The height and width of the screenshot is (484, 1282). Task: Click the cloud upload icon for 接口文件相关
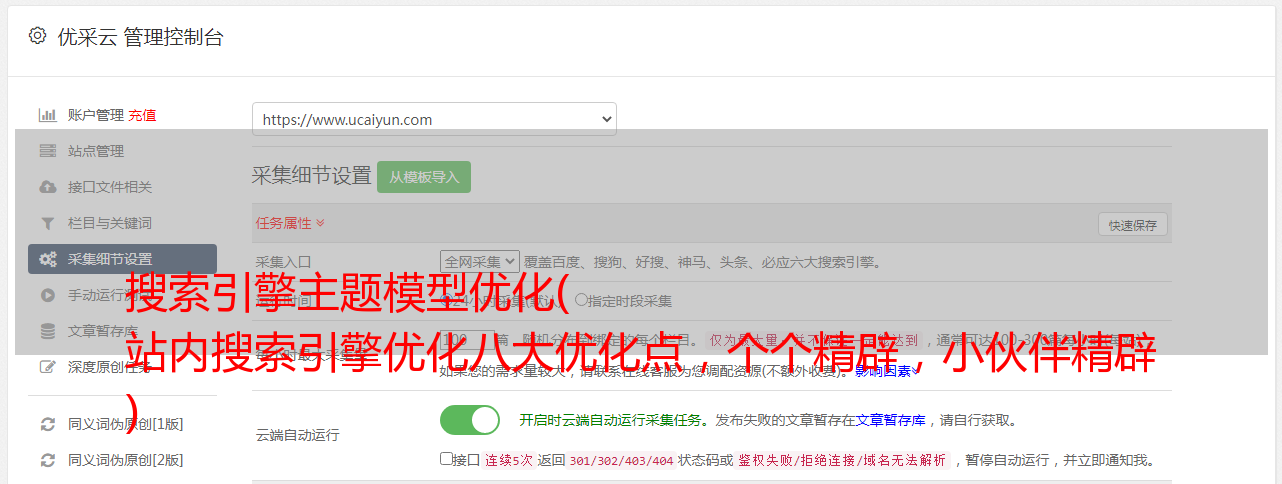[x=47, y=187]
